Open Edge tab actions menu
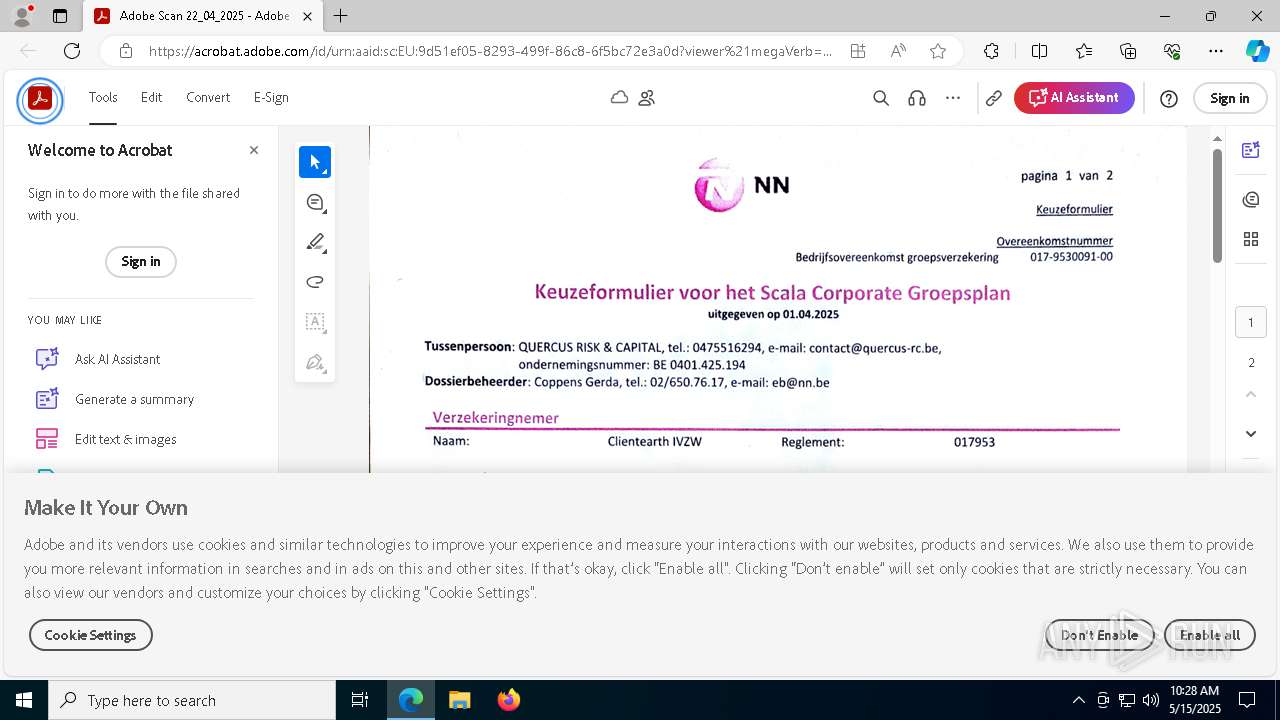 coord(60,16)
